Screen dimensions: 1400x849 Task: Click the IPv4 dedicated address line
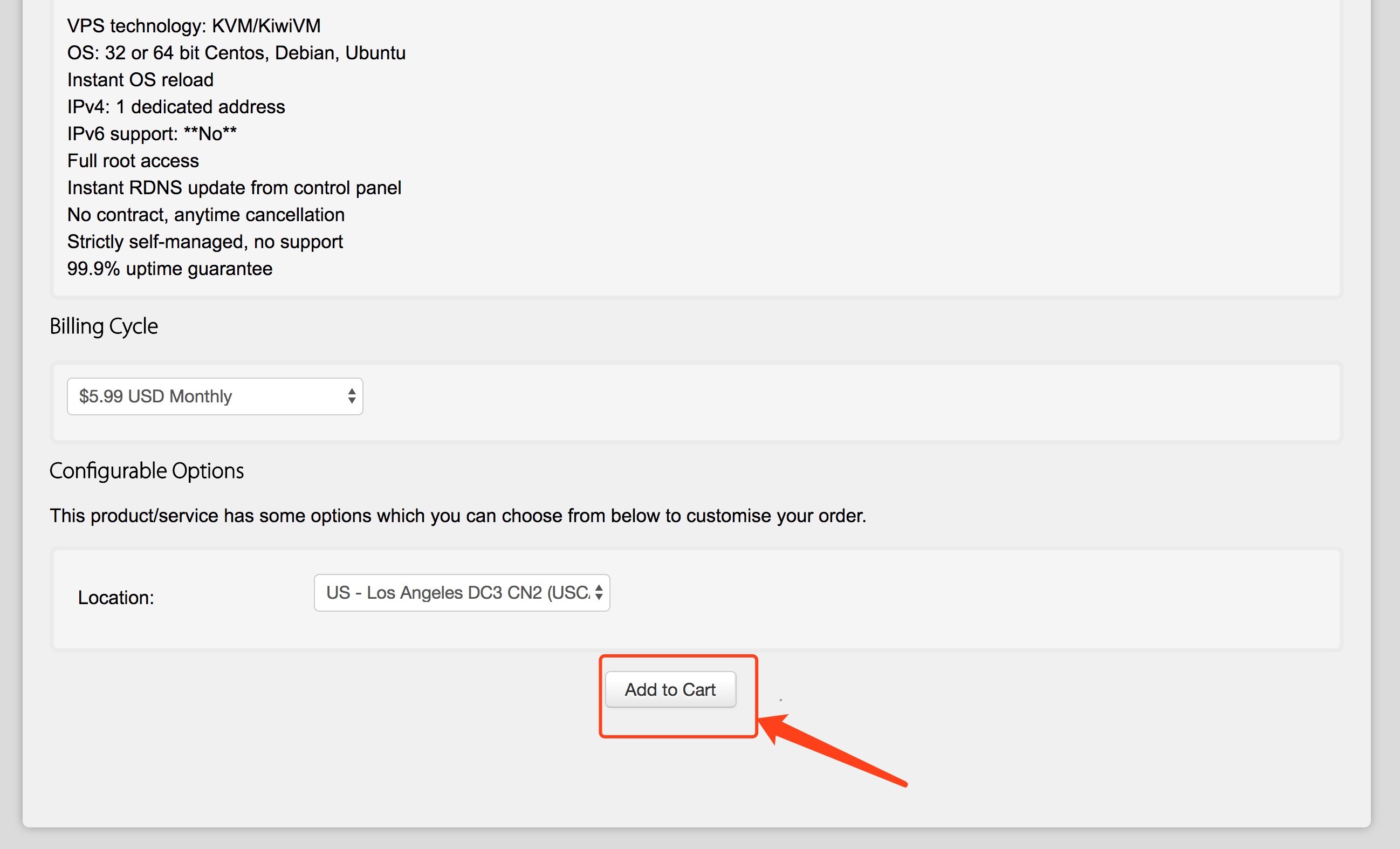point(176,107)
